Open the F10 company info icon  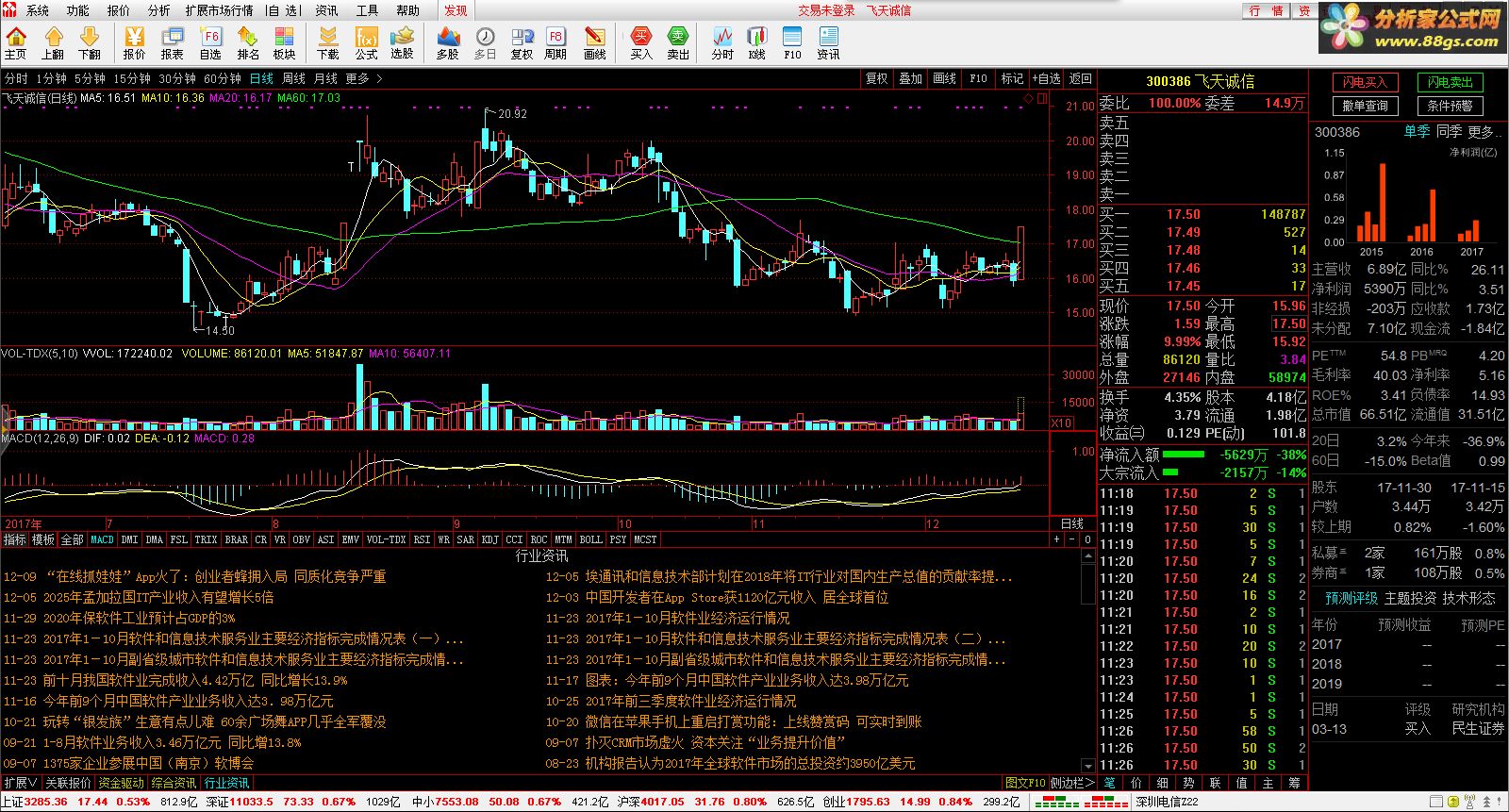pyautogui.click(x=792, y=43)
